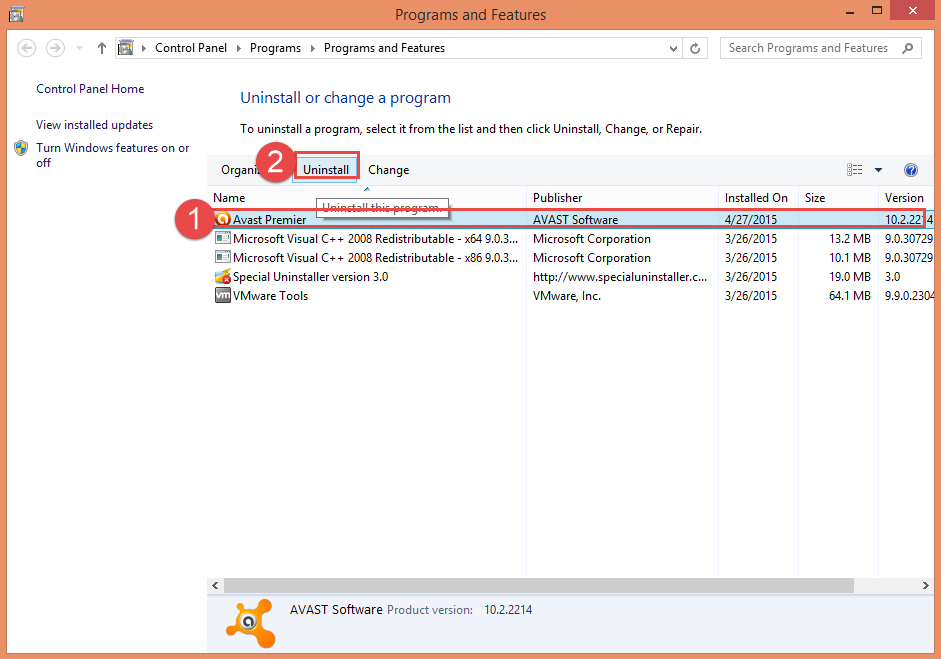Image resolution: width=941 pixels, height=659 pixels.
Task: Close the Programs and Features window
Action: pos(913,11)
